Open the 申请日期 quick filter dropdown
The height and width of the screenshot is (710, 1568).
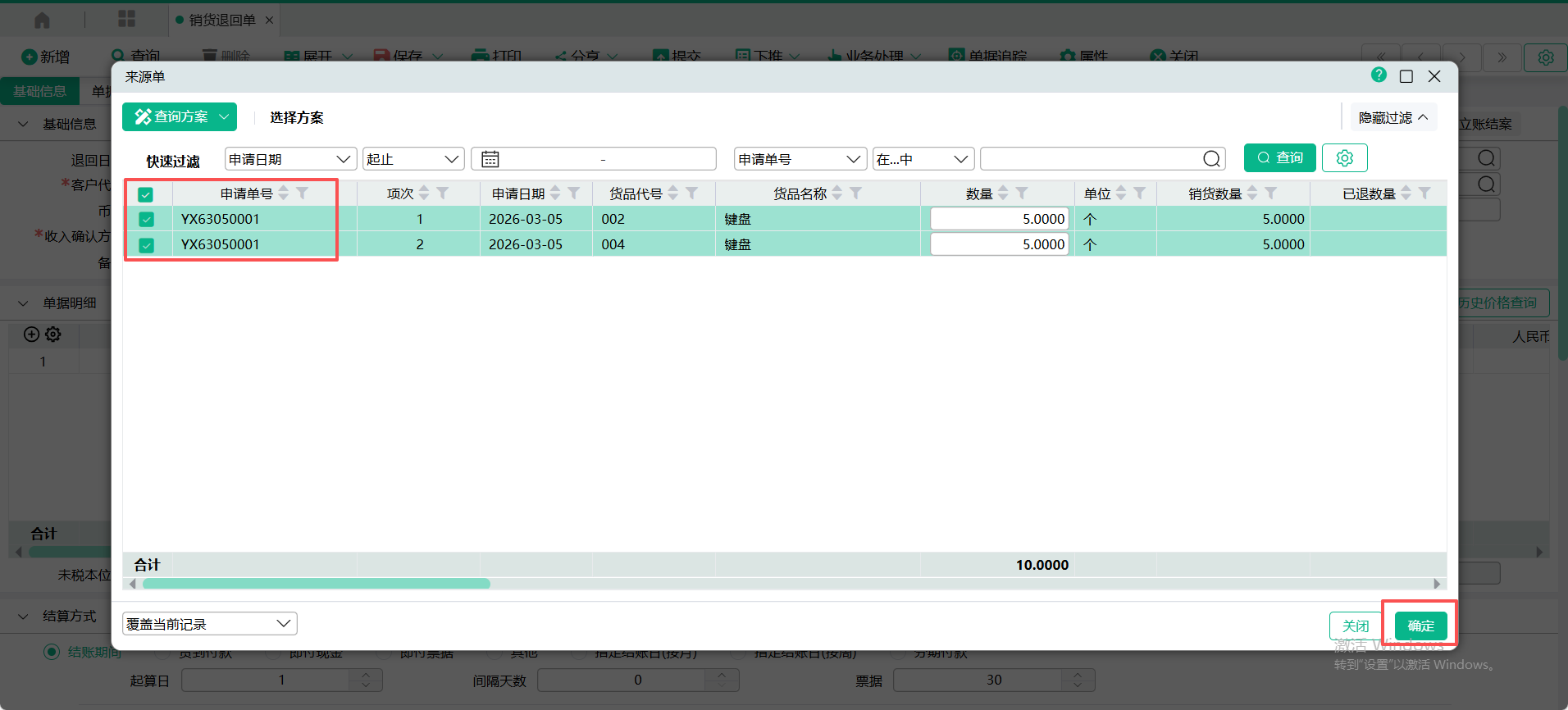point(290,159)
